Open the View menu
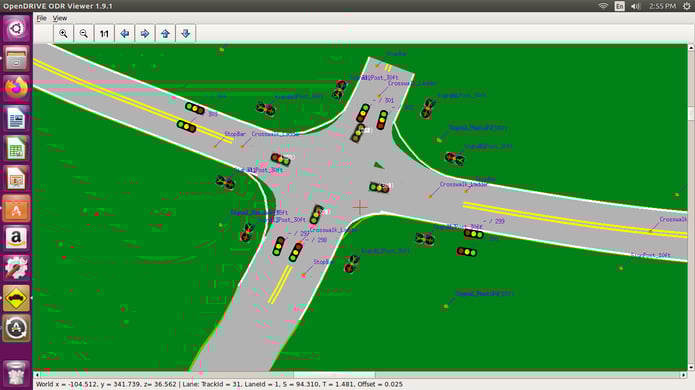695x390 pixels. (x=60, y=18)
